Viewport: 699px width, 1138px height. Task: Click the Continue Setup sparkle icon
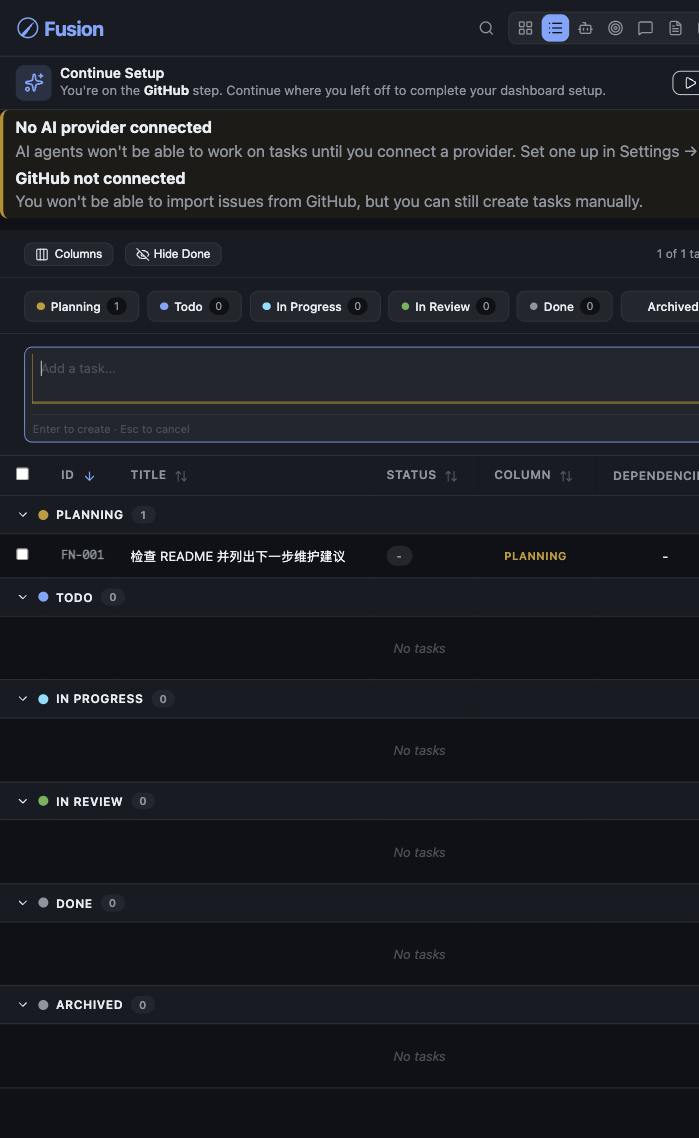tap(33, 83)
